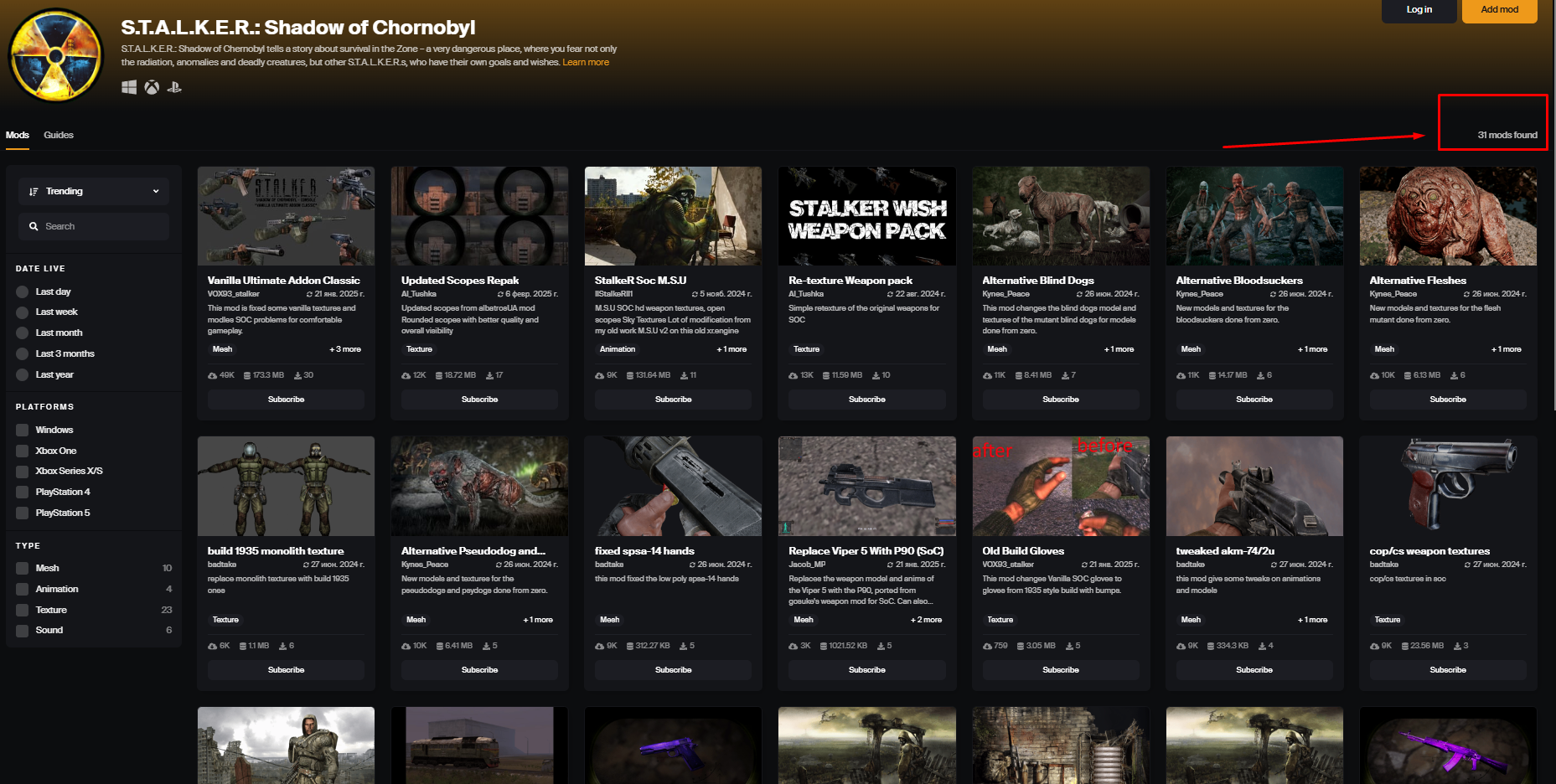Click the Windows platform icon under the description

129,87
